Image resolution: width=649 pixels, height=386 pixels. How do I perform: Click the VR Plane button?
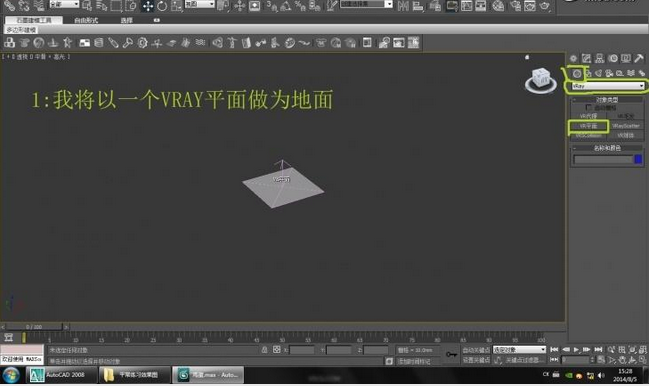(588, 126)
